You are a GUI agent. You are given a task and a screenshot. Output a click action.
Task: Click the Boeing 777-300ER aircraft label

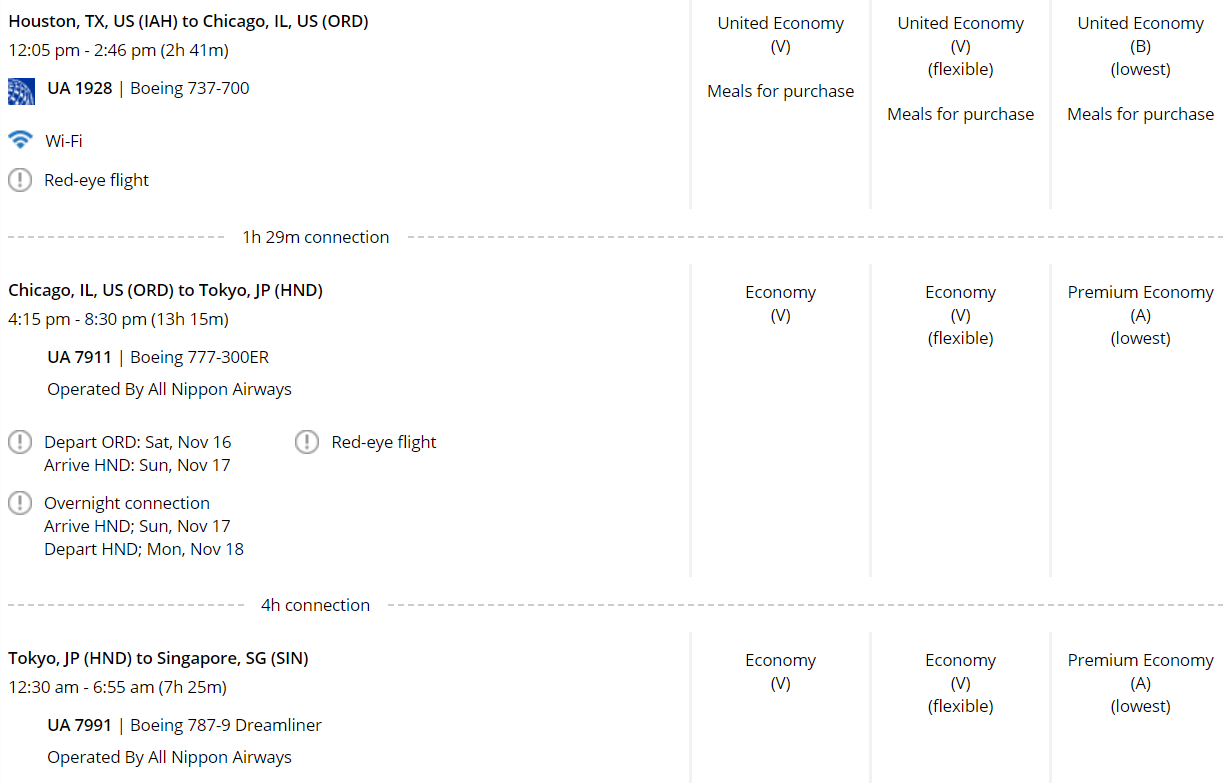pyautogui.click(x=200, y=357)
